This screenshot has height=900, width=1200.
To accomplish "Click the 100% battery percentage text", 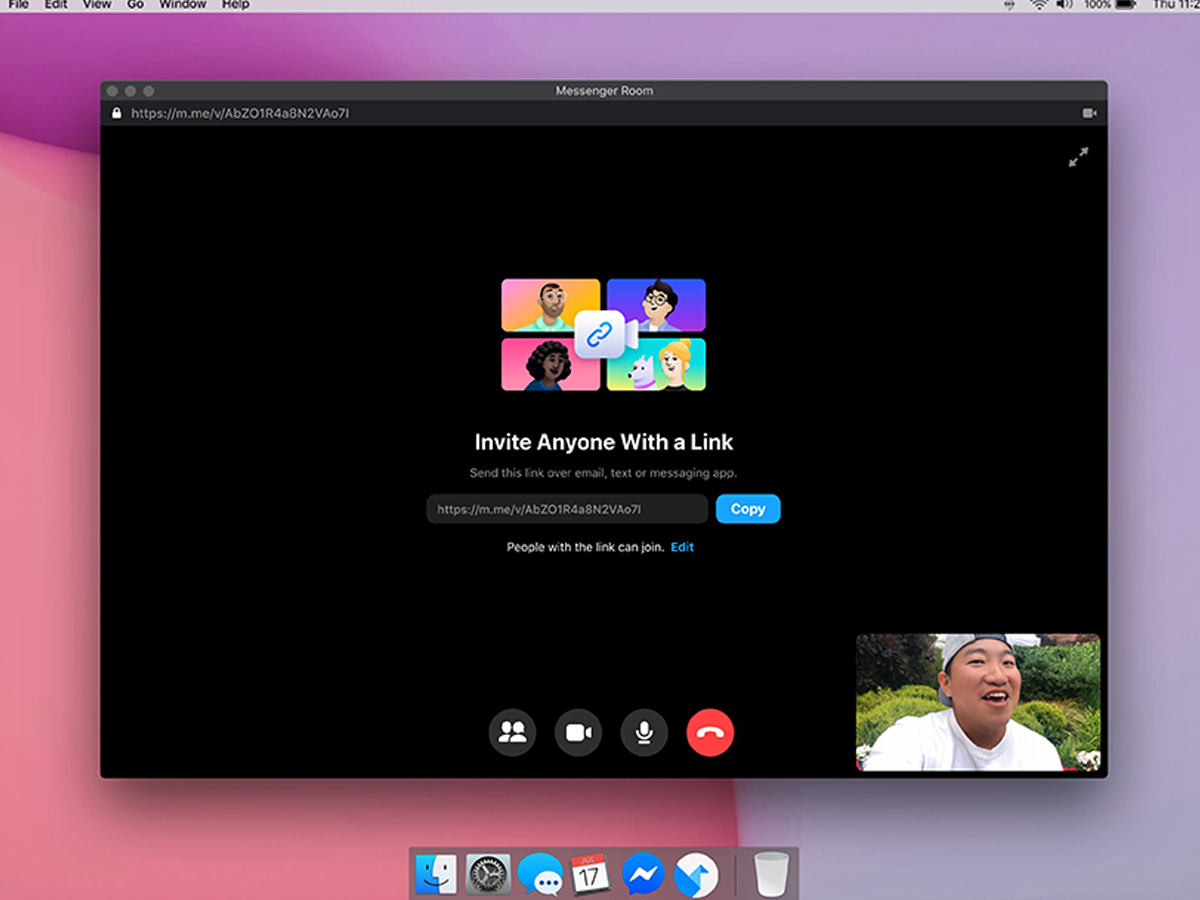I will (1097, 5).
